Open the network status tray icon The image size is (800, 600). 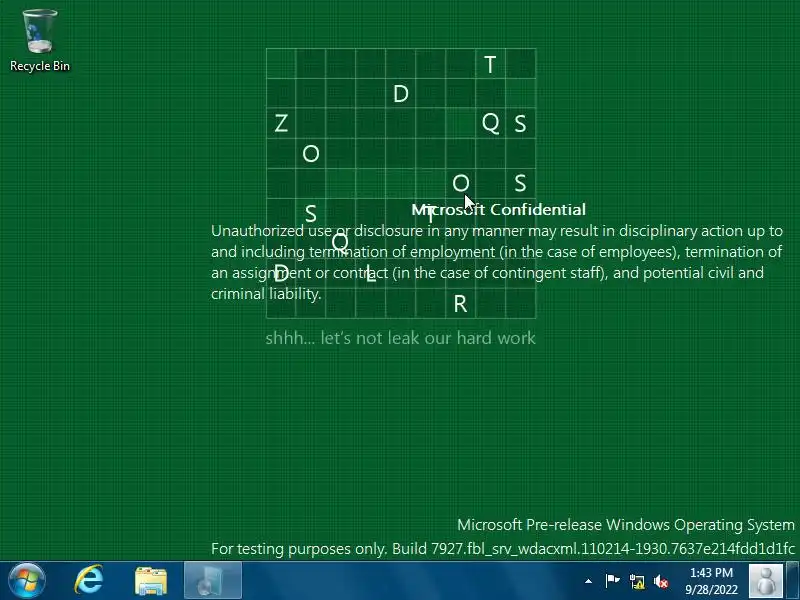click(637, 581)
